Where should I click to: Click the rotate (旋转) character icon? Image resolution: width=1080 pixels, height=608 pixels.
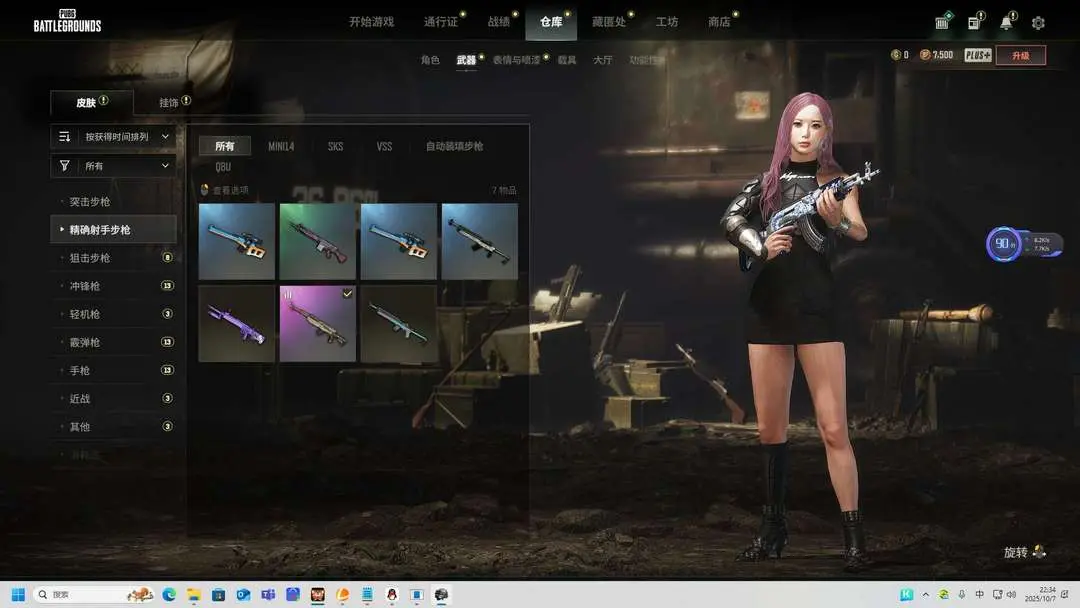point(1040,552)
